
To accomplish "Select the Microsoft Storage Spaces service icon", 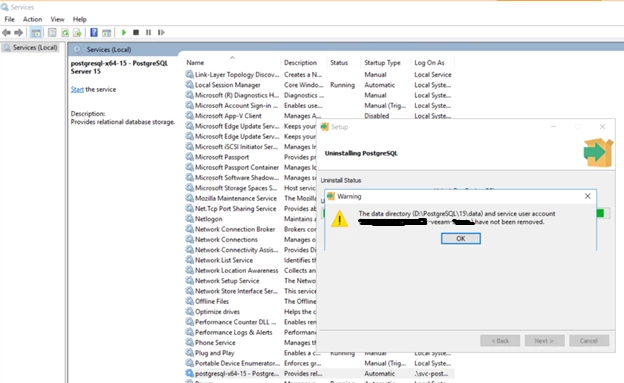I will coord(189,188).
